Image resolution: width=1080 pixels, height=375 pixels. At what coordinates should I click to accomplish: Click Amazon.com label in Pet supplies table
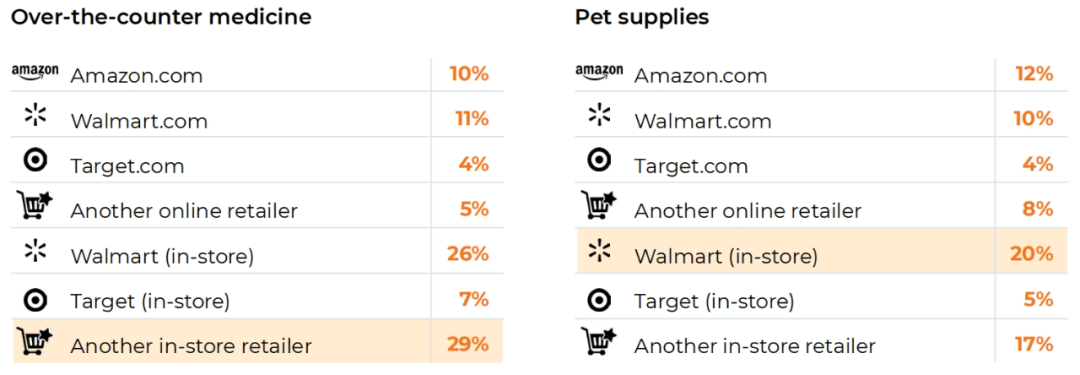[x=700, y=76]
